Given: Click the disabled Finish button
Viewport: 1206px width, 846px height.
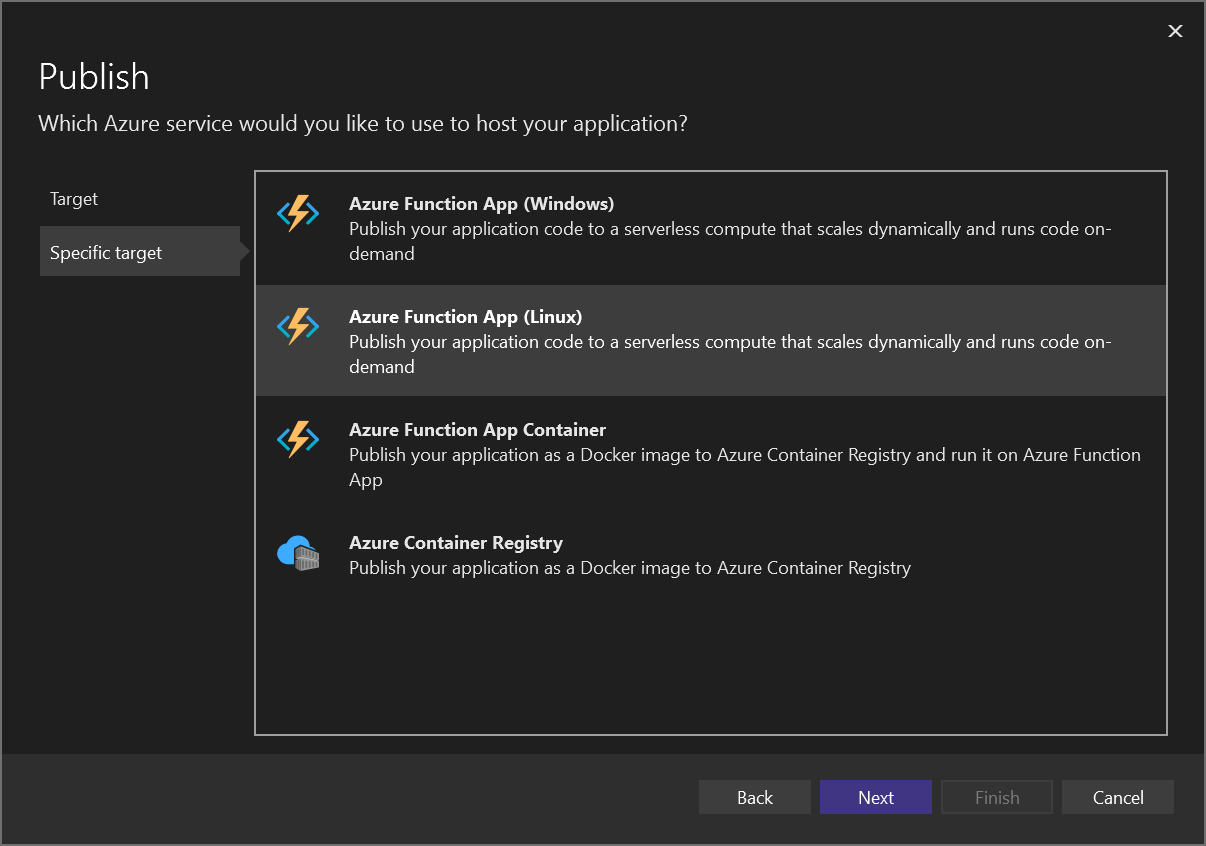Looking at the screenshot, I should pos(996,797).
